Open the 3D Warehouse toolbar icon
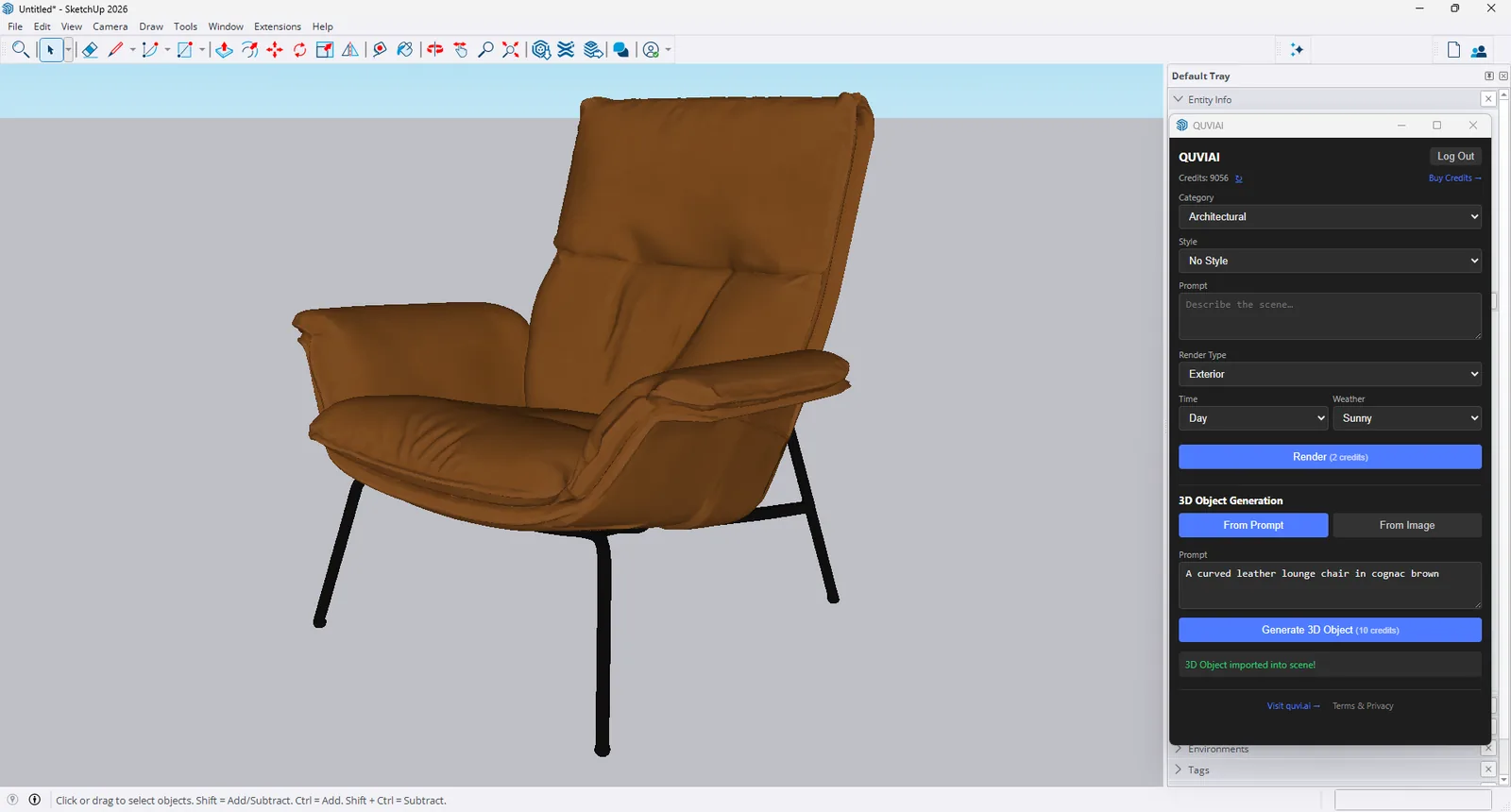Screen dimensions: 1511x812 pyautogui.click(x=541, y=50)
